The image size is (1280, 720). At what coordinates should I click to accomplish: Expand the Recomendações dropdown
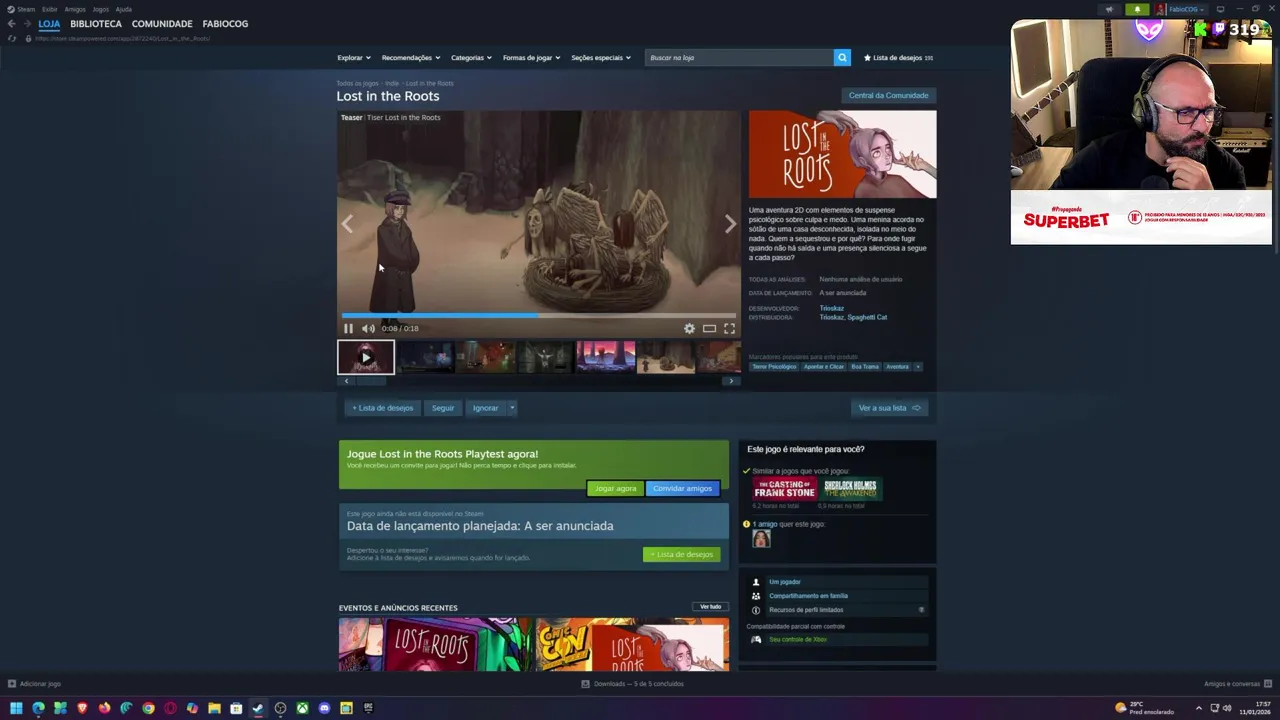pyautogui.click(x=411, y=57)
